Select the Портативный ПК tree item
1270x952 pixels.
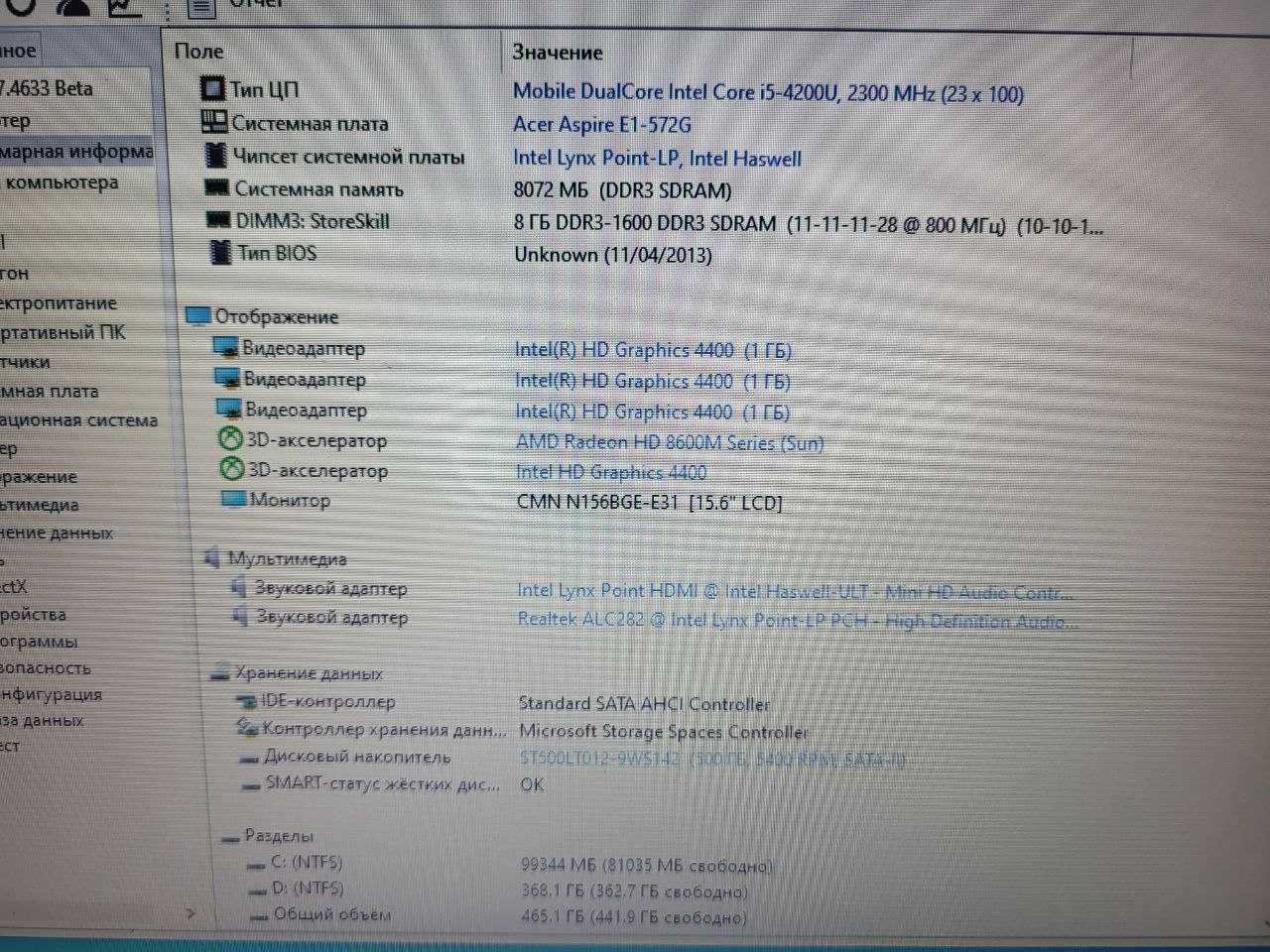[63, 332]
